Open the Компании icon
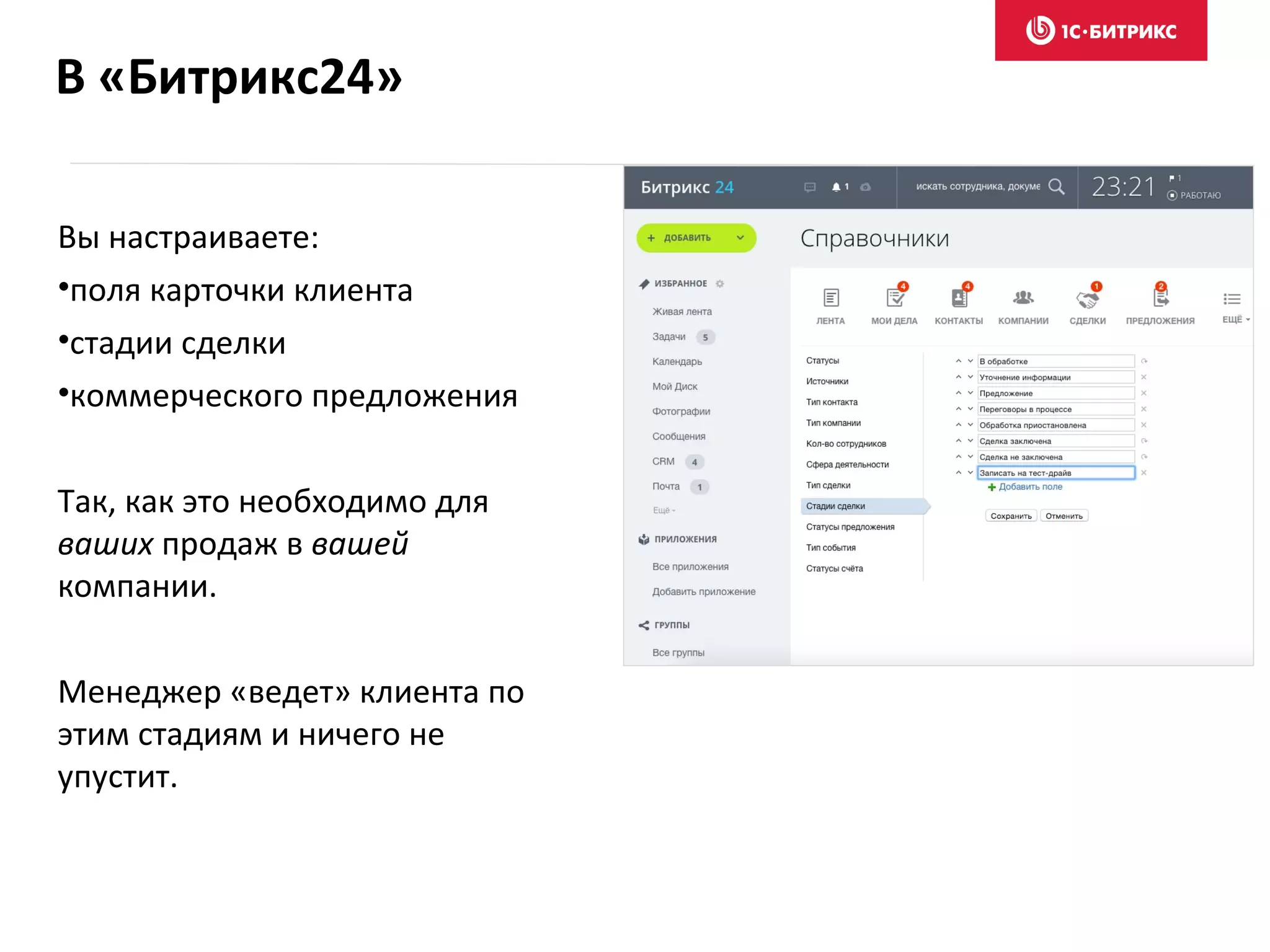Viewport: 1270px width, 952px height. [1023, 298]
